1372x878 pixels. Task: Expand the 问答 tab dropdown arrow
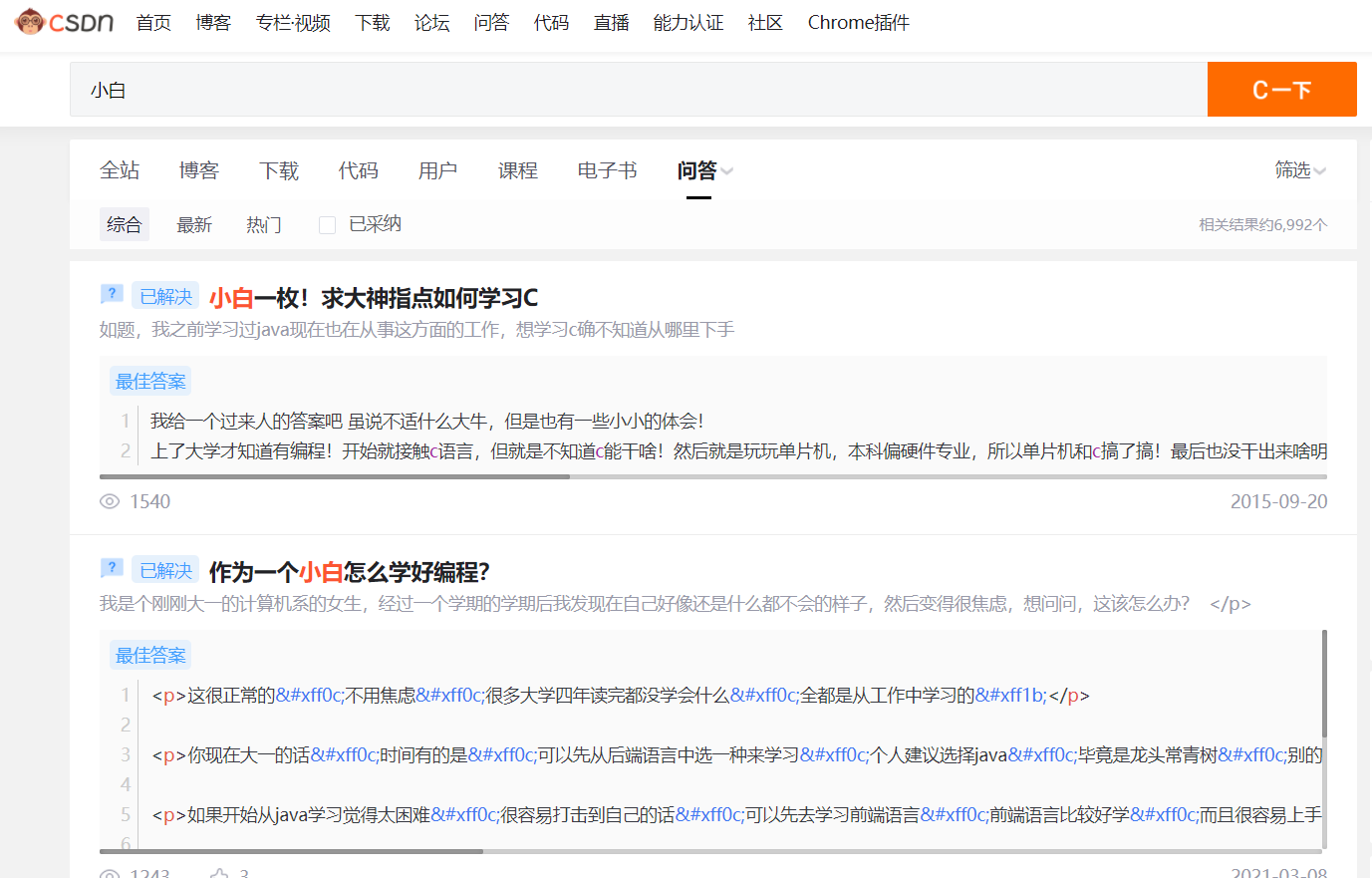(x=727, y=171)
